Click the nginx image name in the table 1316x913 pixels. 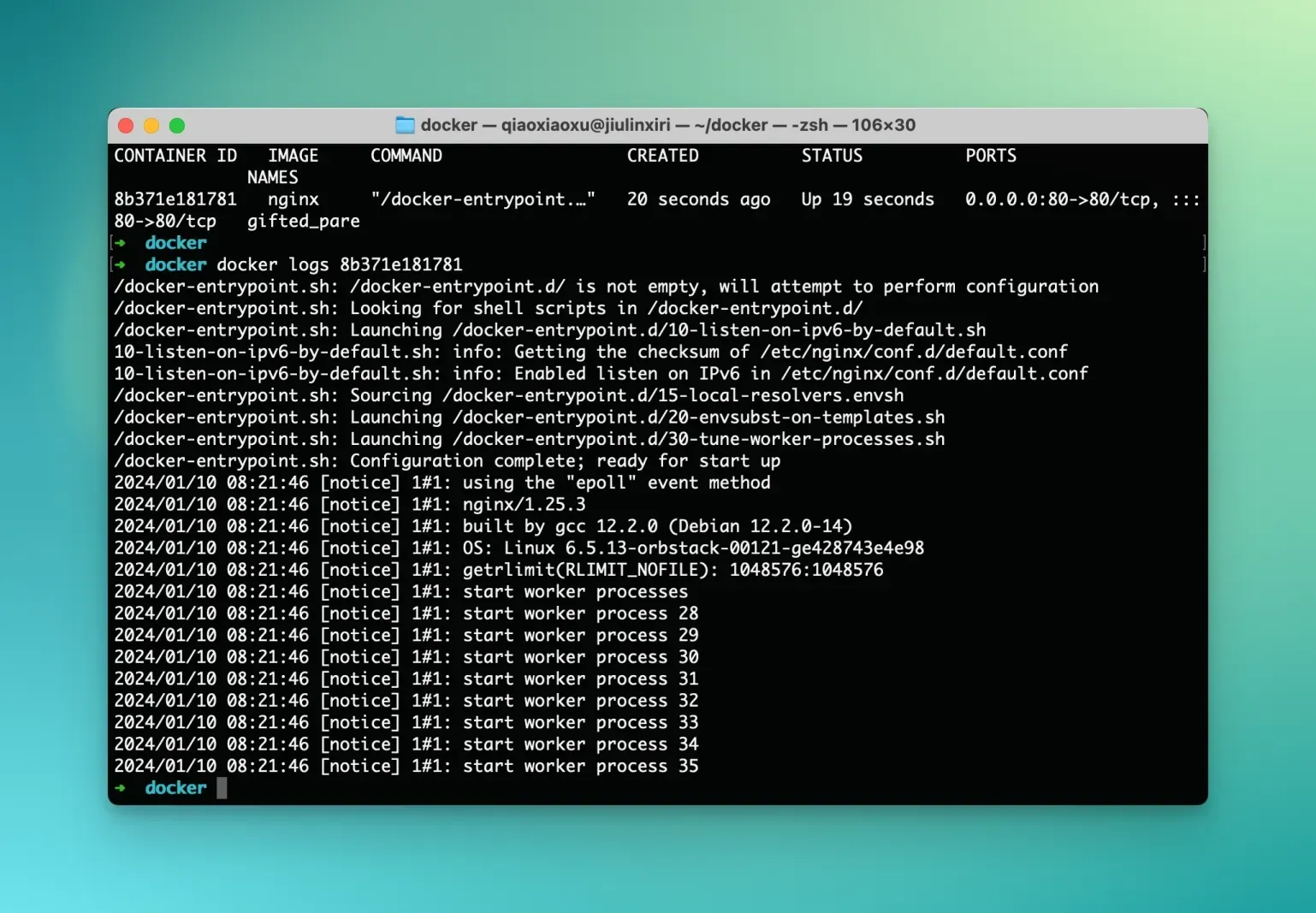point(293,199)
